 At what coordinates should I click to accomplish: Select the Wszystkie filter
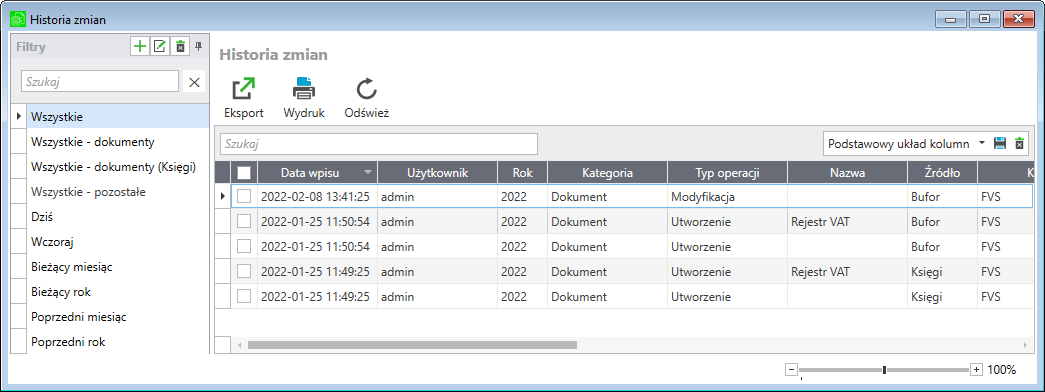point(119,117)
